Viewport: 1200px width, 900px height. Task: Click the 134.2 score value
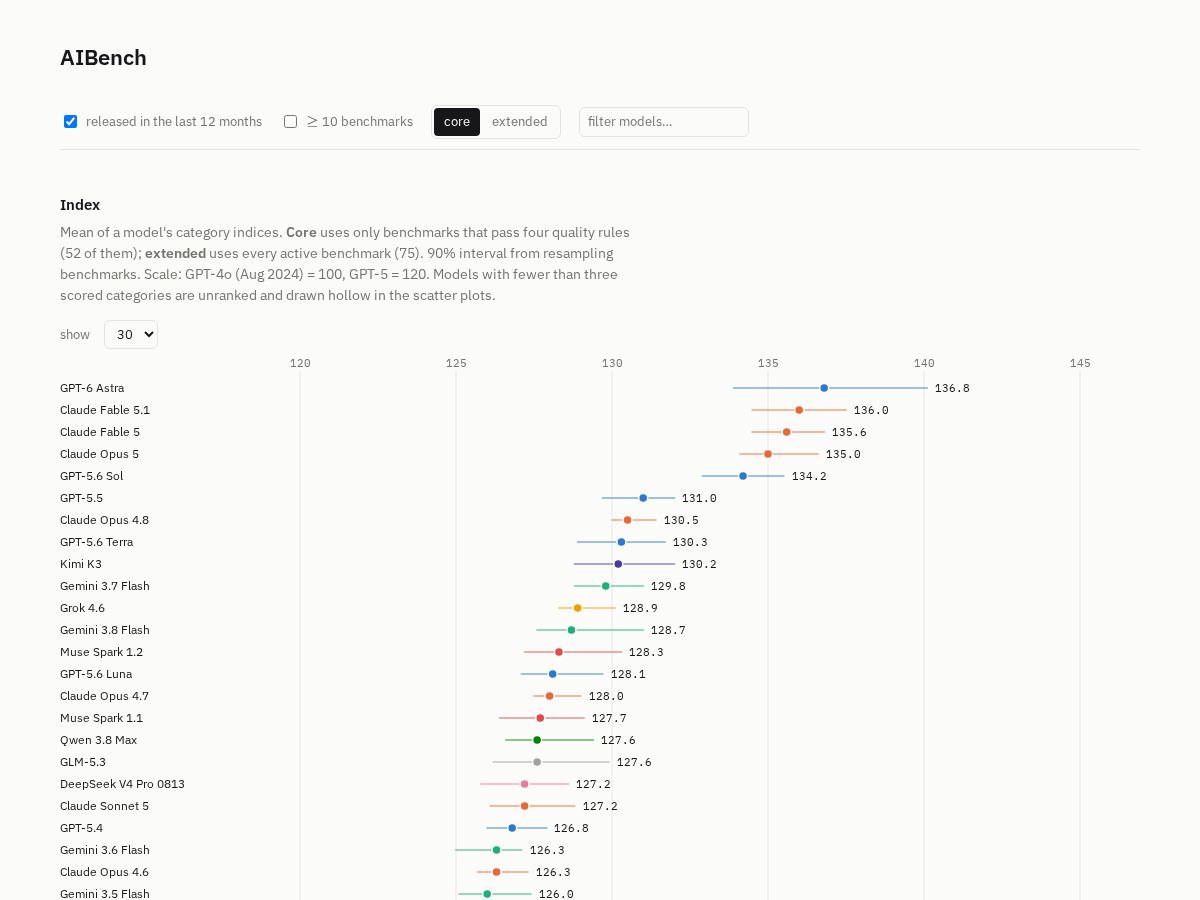click(809, 476)
